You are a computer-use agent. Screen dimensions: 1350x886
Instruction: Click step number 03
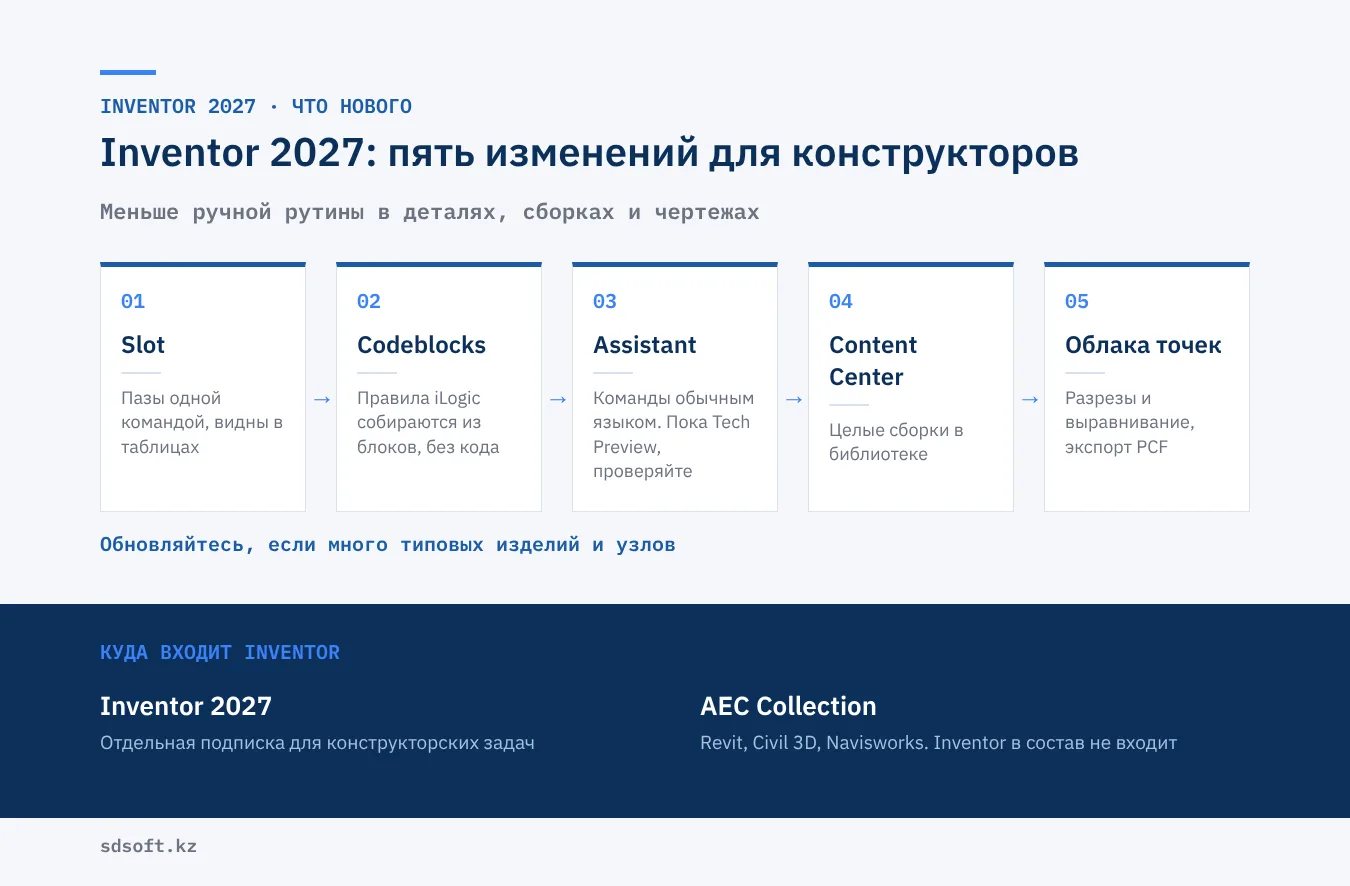(x=605, y=301)
